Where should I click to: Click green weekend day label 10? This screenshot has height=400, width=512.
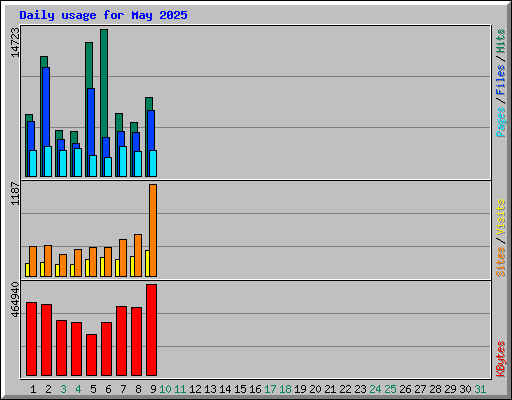[165, 389]
